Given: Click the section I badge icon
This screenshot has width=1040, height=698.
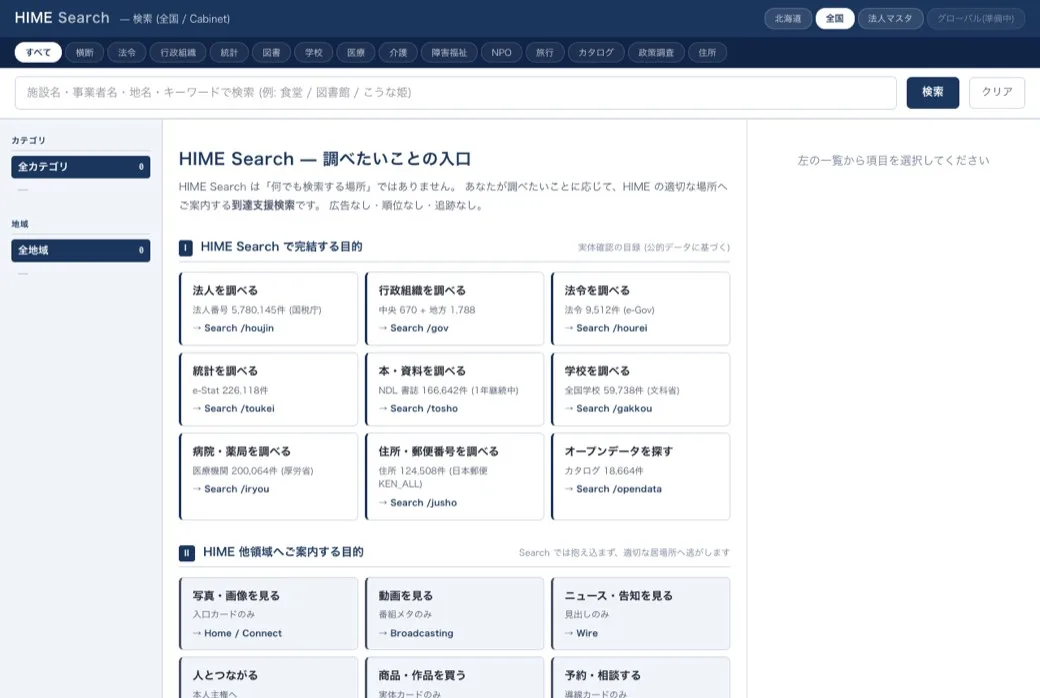Looking at the screenshot, I should click(186, 248).
